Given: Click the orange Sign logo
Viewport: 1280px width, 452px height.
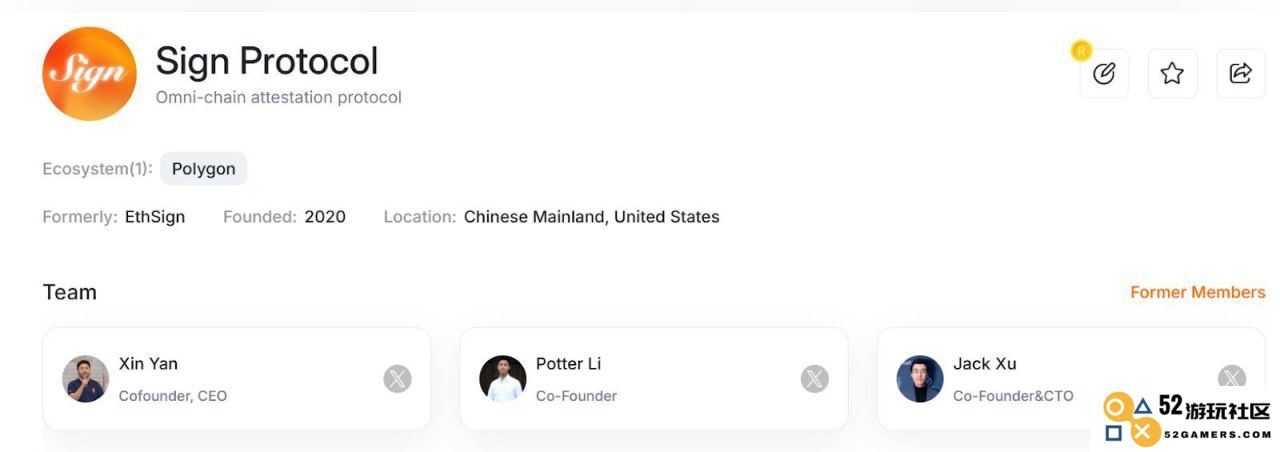Looking at the screenshot, I should [x=89, y=74].
